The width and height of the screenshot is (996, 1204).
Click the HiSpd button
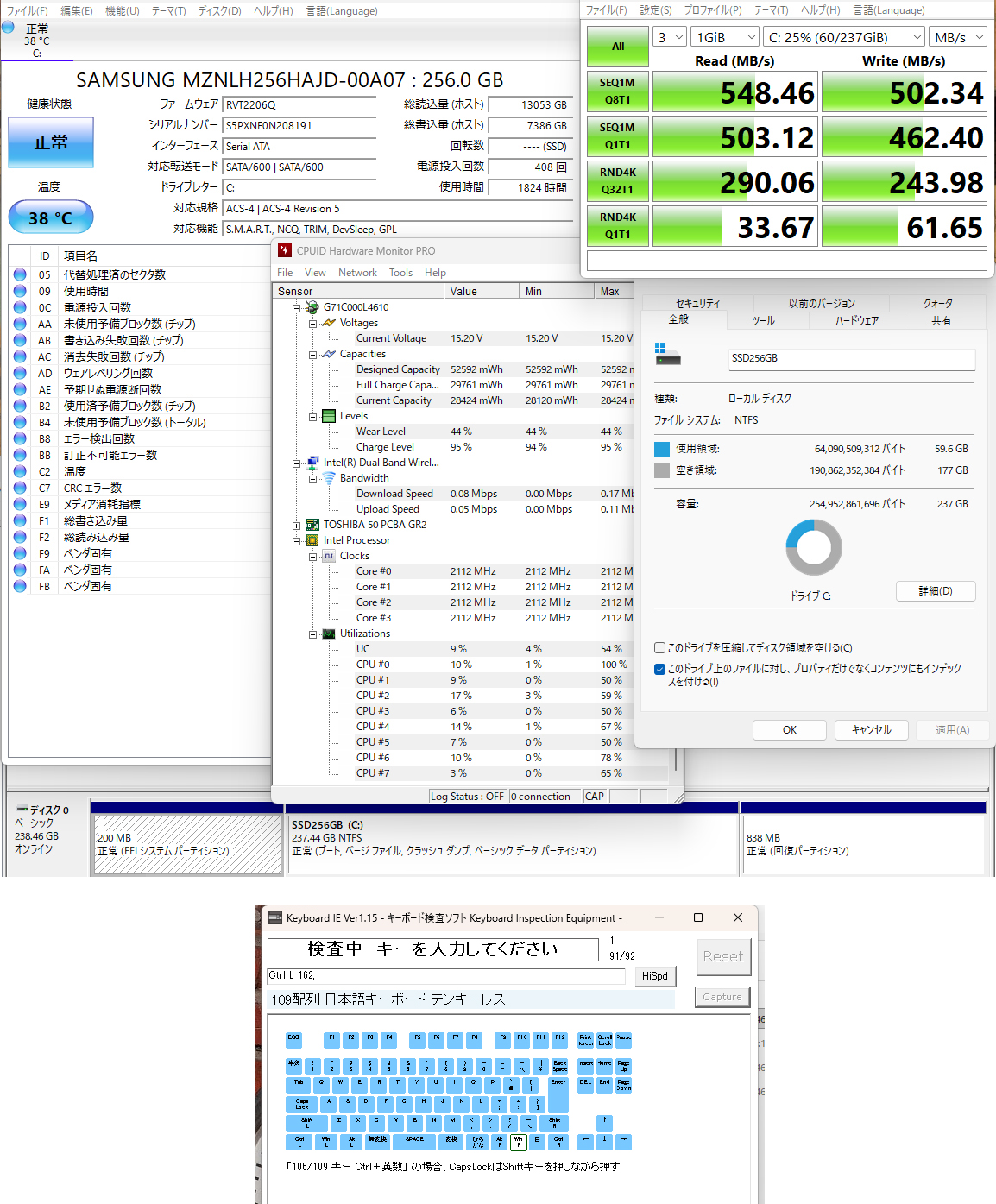tap(654, 975)
